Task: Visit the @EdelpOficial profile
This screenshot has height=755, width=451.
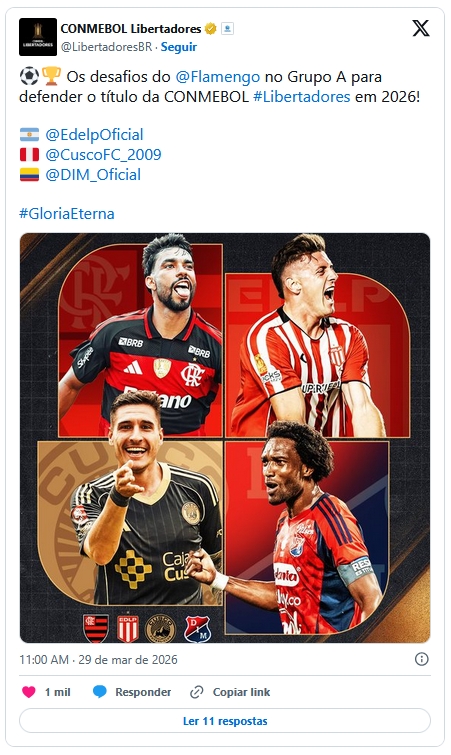Action: point(94,134)
